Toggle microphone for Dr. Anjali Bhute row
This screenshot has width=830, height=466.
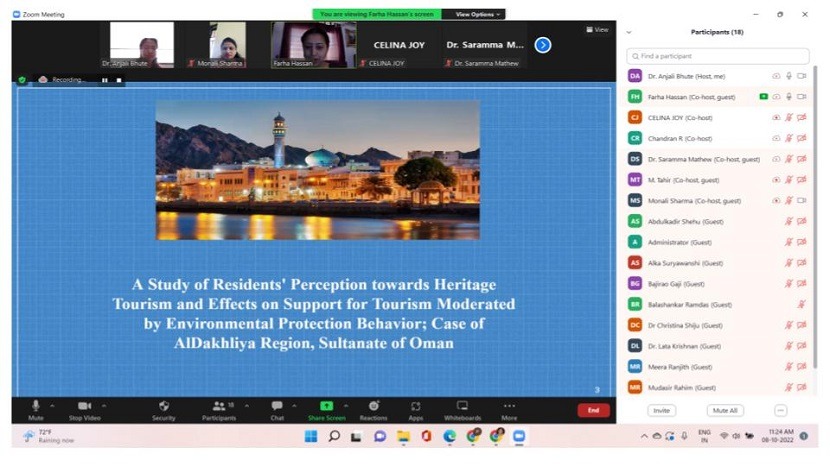coord(789,76)
